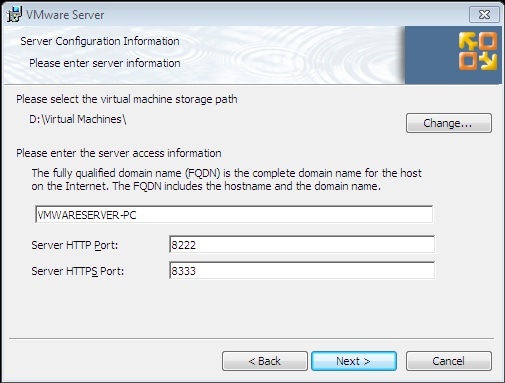Click the 'Please enter server information' subtitle
The image size is (505, 383).
click(105, 63)
